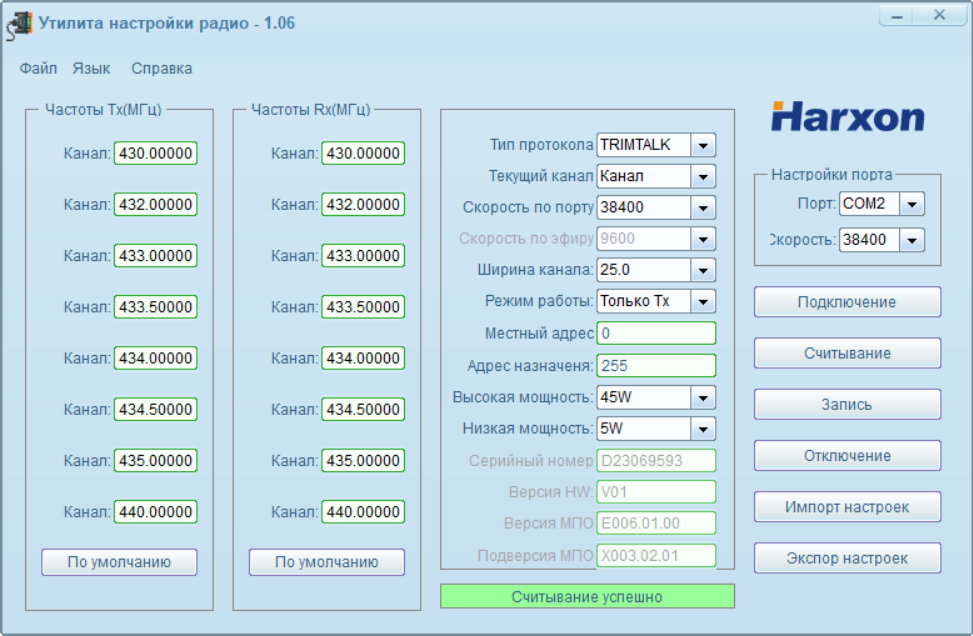
Task: Select Tx channel field 434.50000
Action: tap(156, 409)
